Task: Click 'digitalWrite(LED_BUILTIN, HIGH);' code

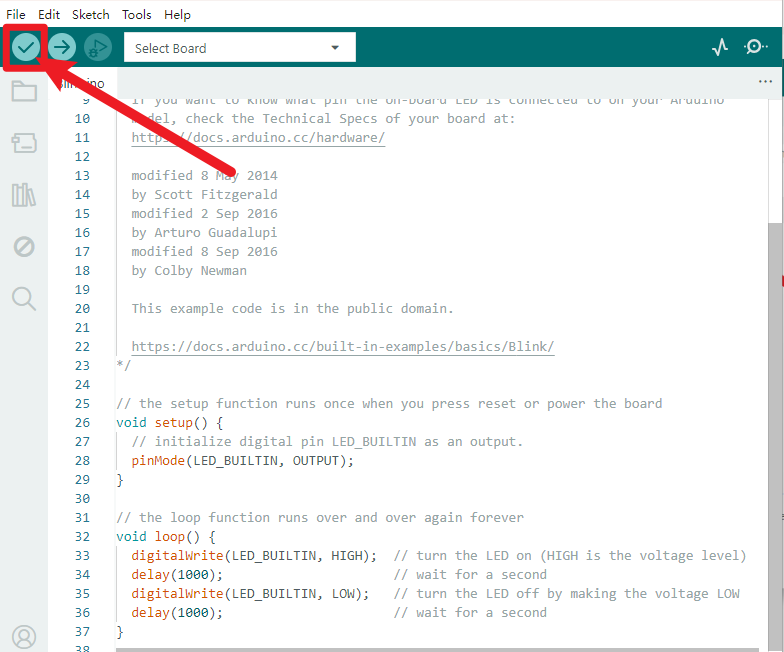Action: pos(254,556)
